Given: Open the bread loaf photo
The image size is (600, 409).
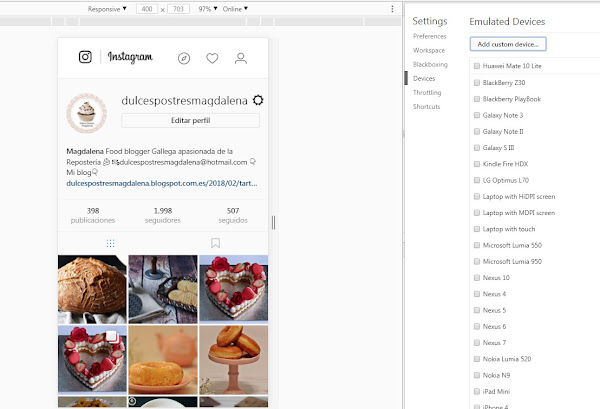Looking at the screenshot, I should coord(92,290).
